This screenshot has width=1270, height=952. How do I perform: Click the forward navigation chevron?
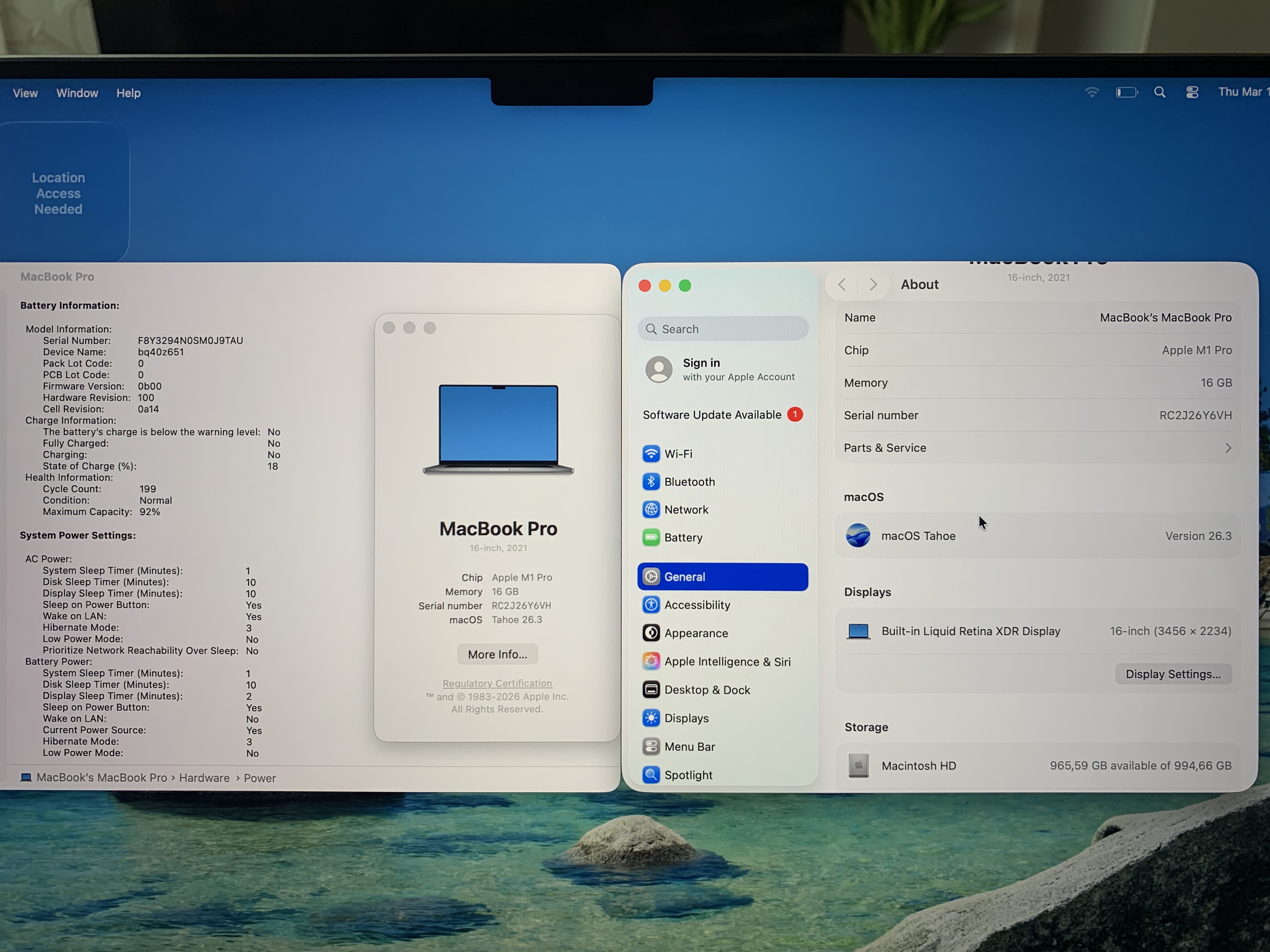873,285
